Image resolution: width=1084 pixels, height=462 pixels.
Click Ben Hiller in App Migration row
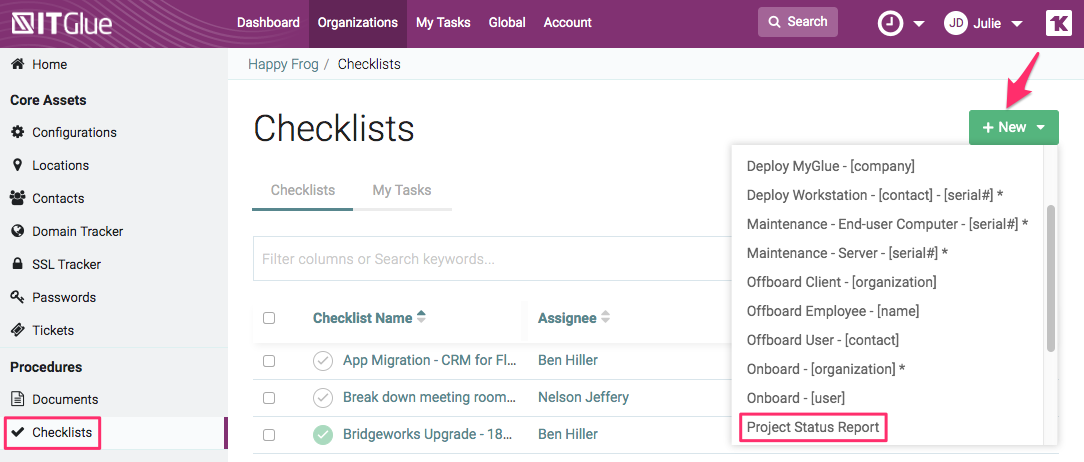[568, 360]
